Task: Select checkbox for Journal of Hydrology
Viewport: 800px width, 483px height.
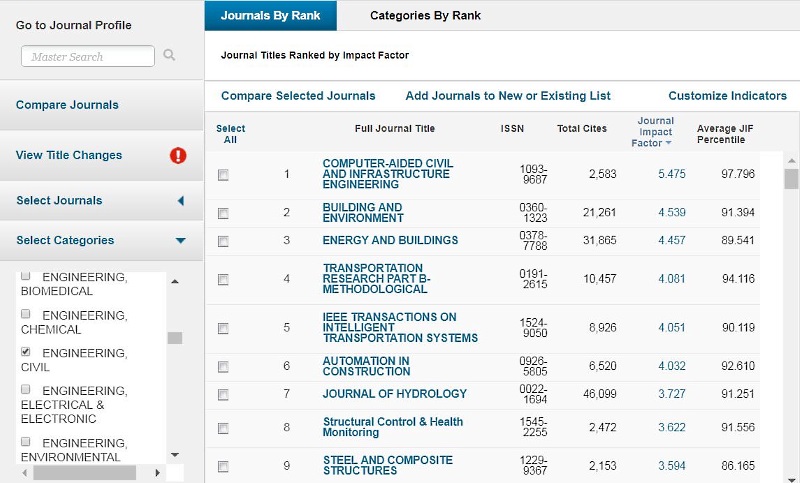Action: [x=223, y=395]
